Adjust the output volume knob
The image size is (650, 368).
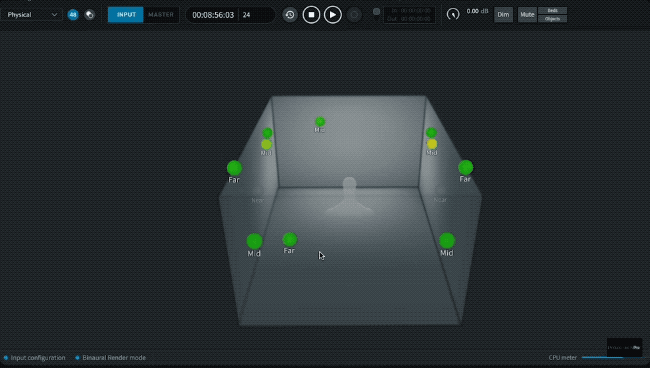453,15
